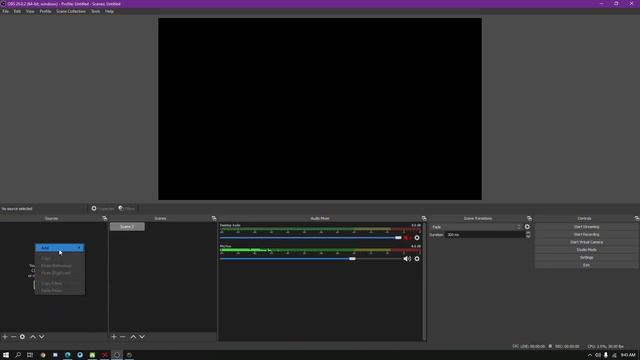Move scene down in Scenes toolbar

[142, 337]
